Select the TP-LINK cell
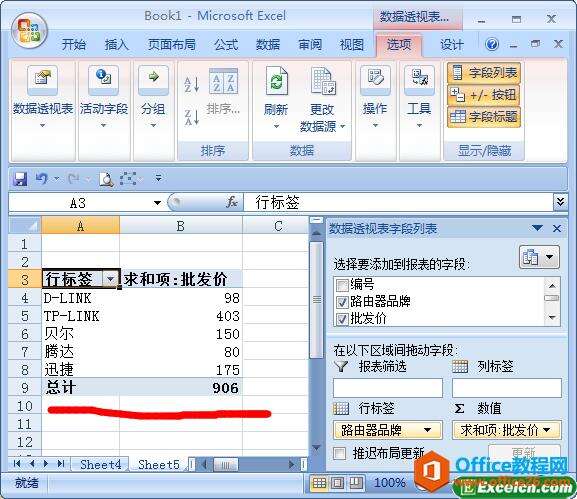The image size is (577, 499). 80,316
